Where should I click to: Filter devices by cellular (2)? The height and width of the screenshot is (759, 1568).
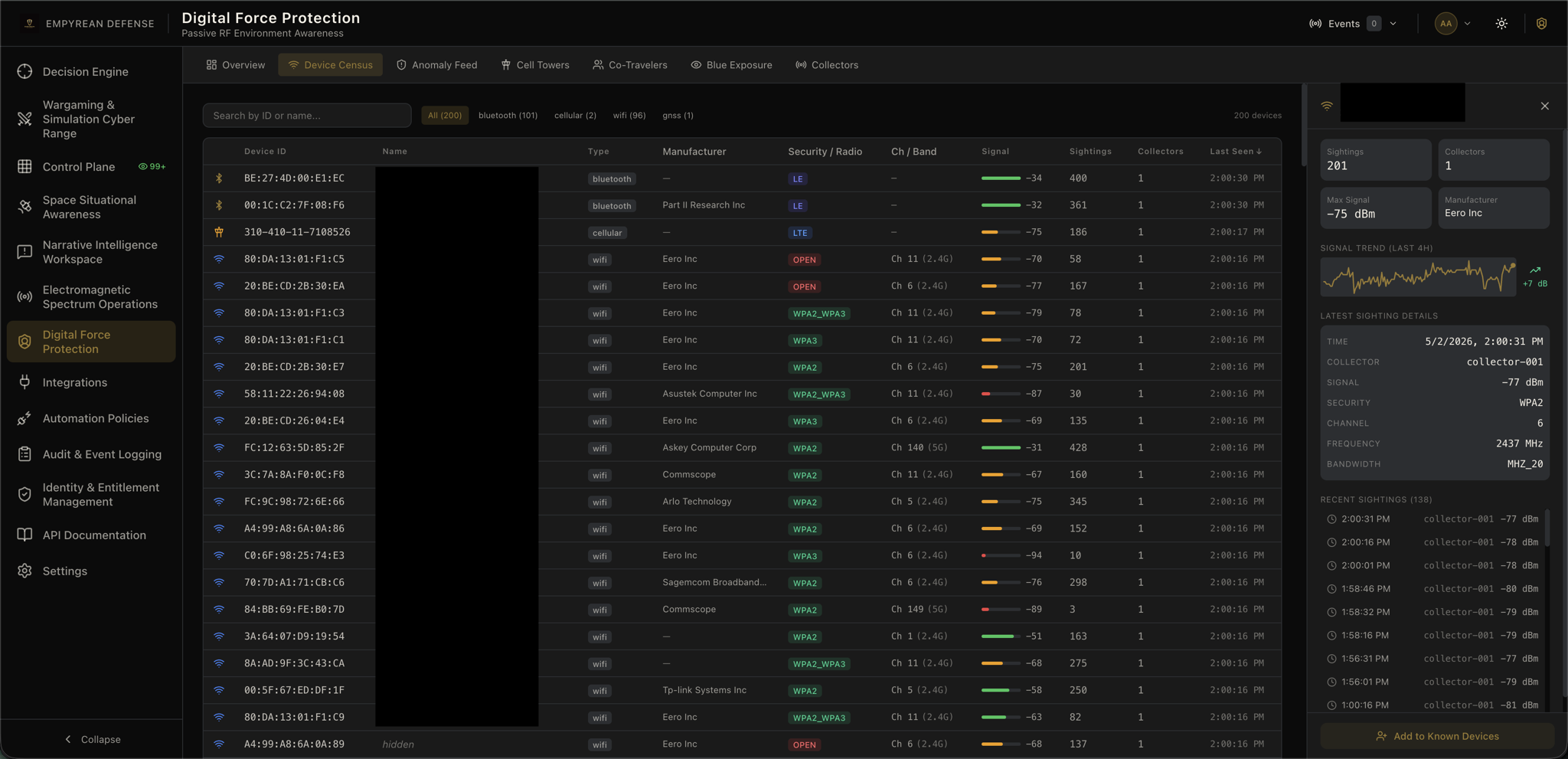575,116
